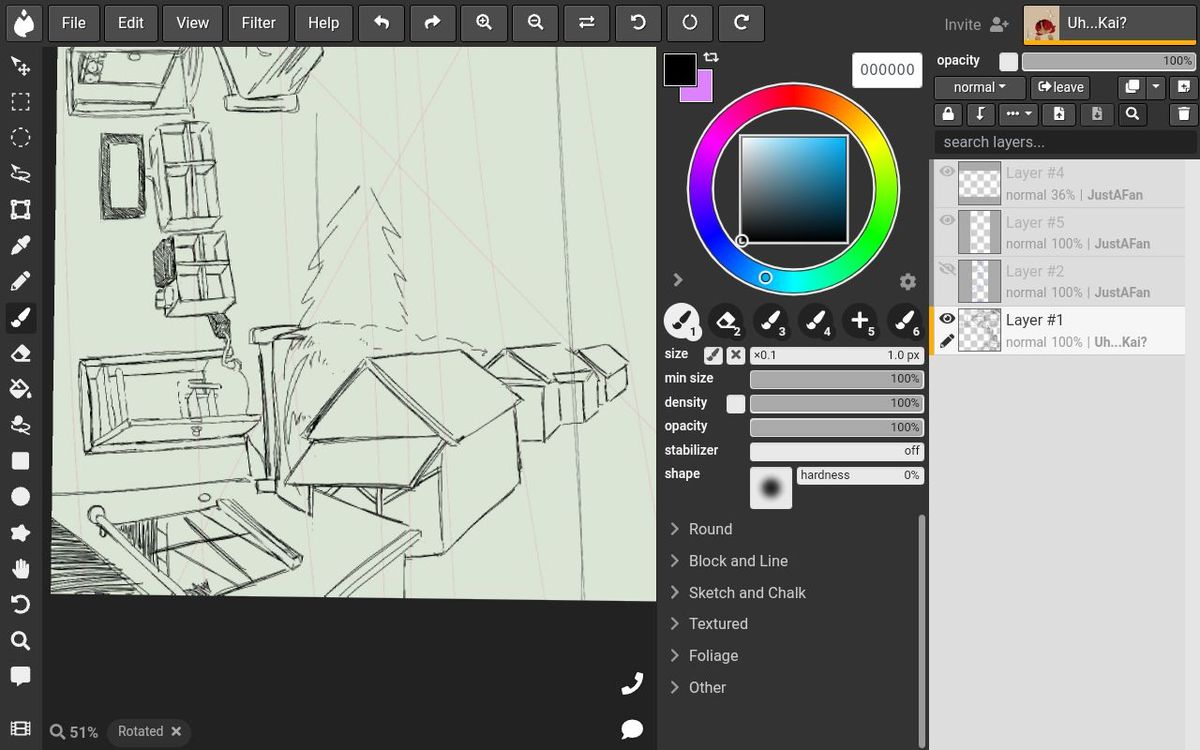This screenshot has height=750, width=1200.
Task: Rotate the view clockwise
Action: pyautogui.click(x=740, y=22)
